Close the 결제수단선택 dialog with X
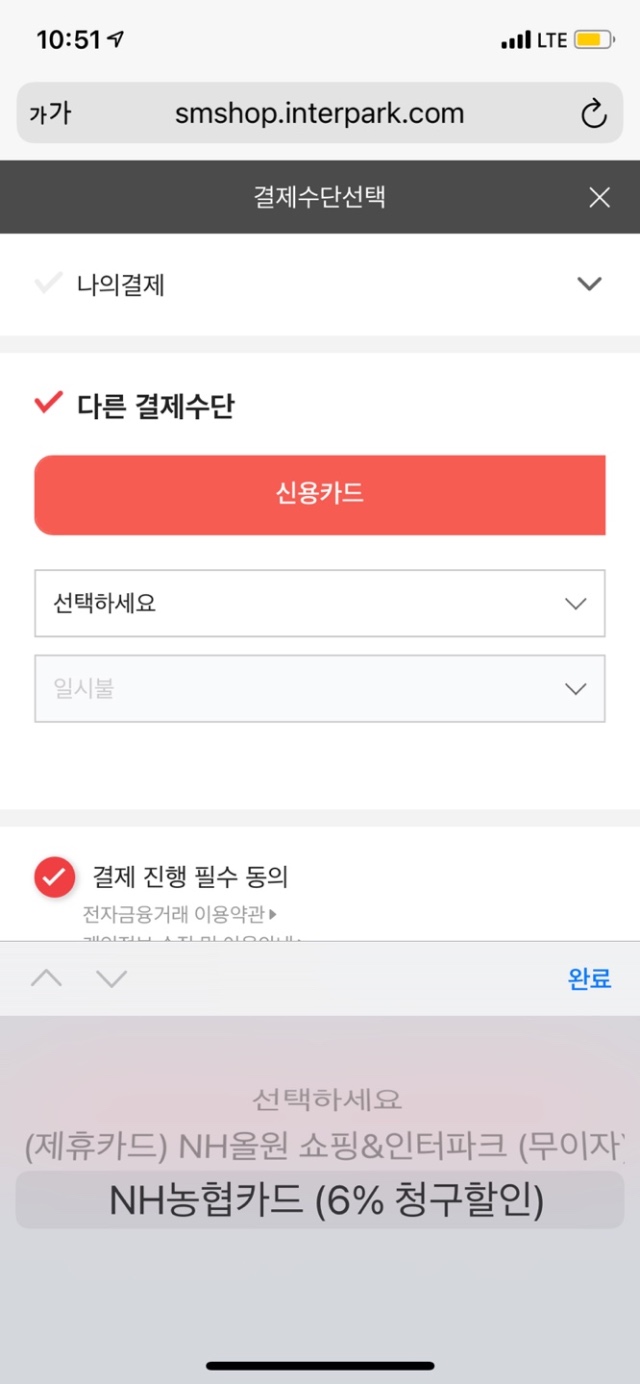This screenshot has width=640, height=1384. tap(599, 197)
